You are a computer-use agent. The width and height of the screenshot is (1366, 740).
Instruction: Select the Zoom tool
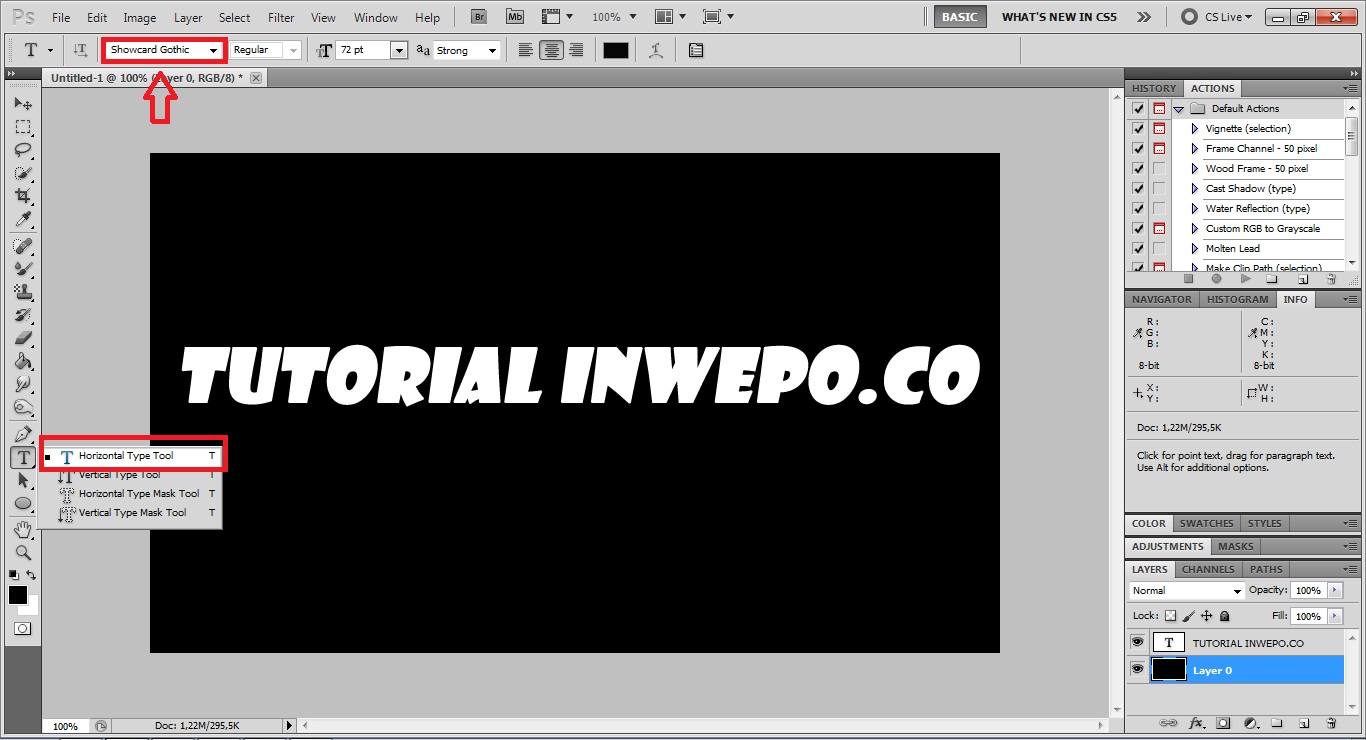22,552
